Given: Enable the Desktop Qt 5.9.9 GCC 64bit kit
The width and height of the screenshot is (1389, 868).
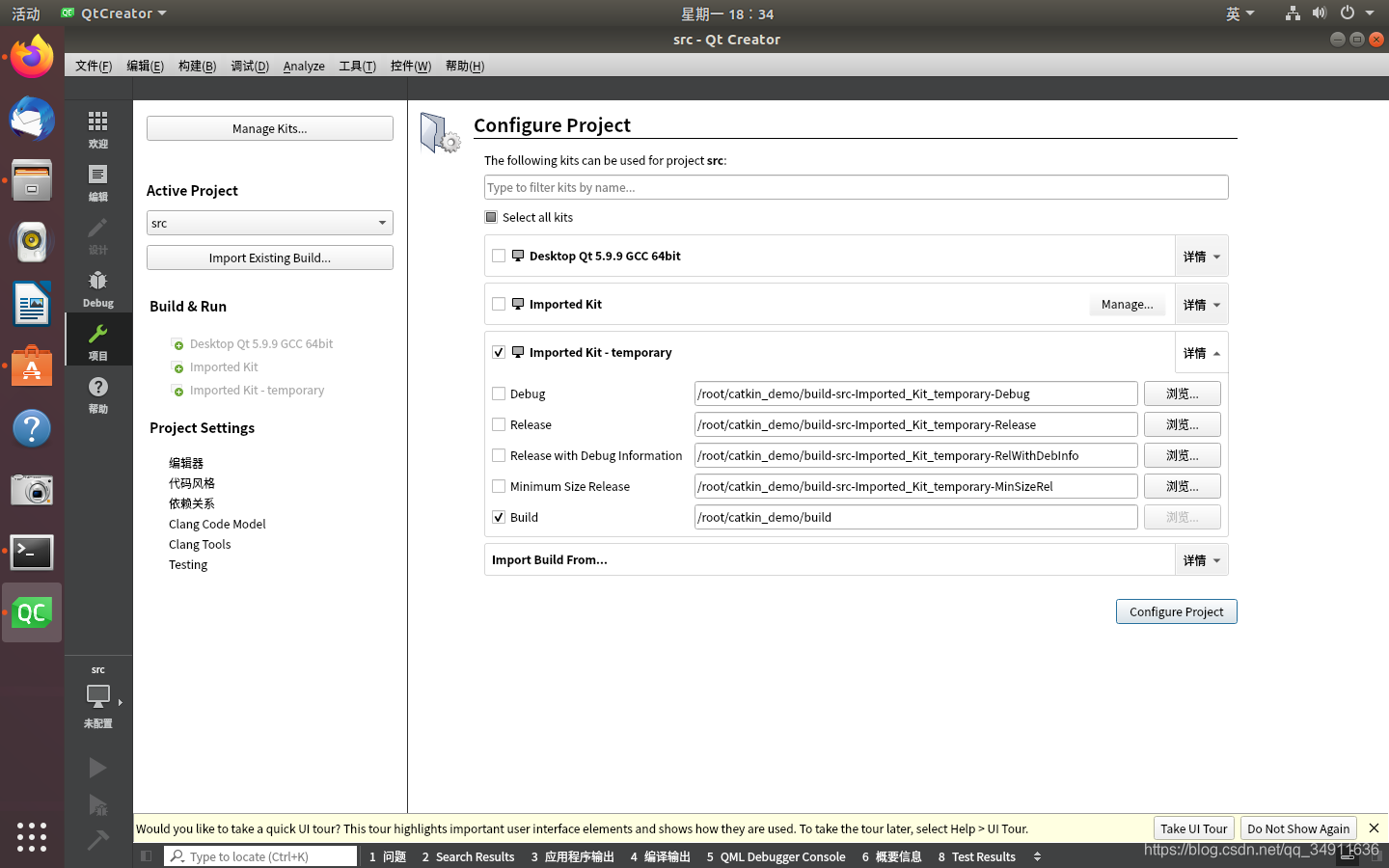Looking at the screenshot, I should point(499,256).
